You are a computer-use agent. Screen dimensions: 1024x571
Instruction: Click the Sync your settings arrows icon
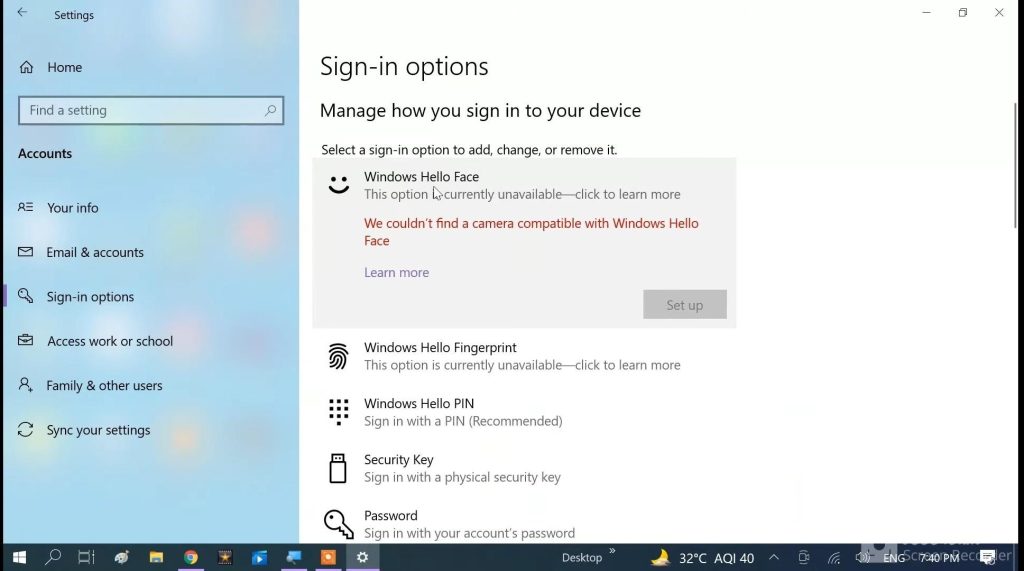[x=25, y=429]
